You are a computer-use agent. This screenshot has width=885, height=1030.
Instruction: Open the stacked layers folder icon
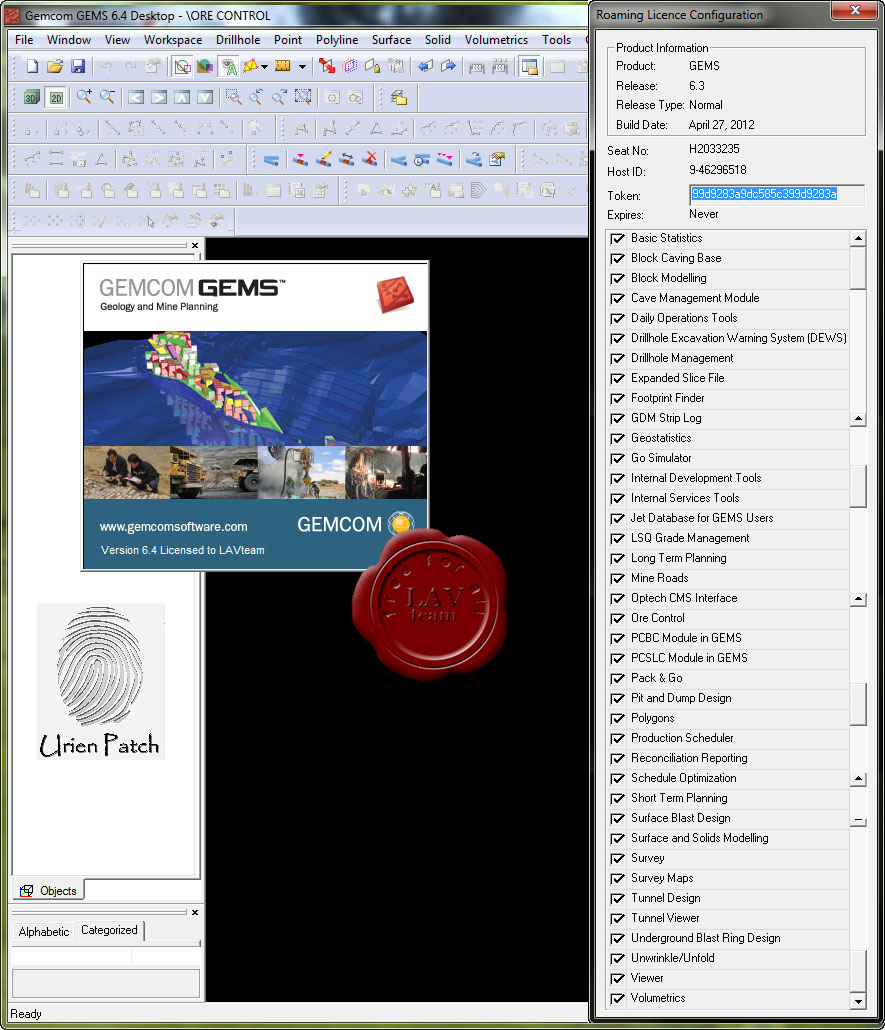399,98
